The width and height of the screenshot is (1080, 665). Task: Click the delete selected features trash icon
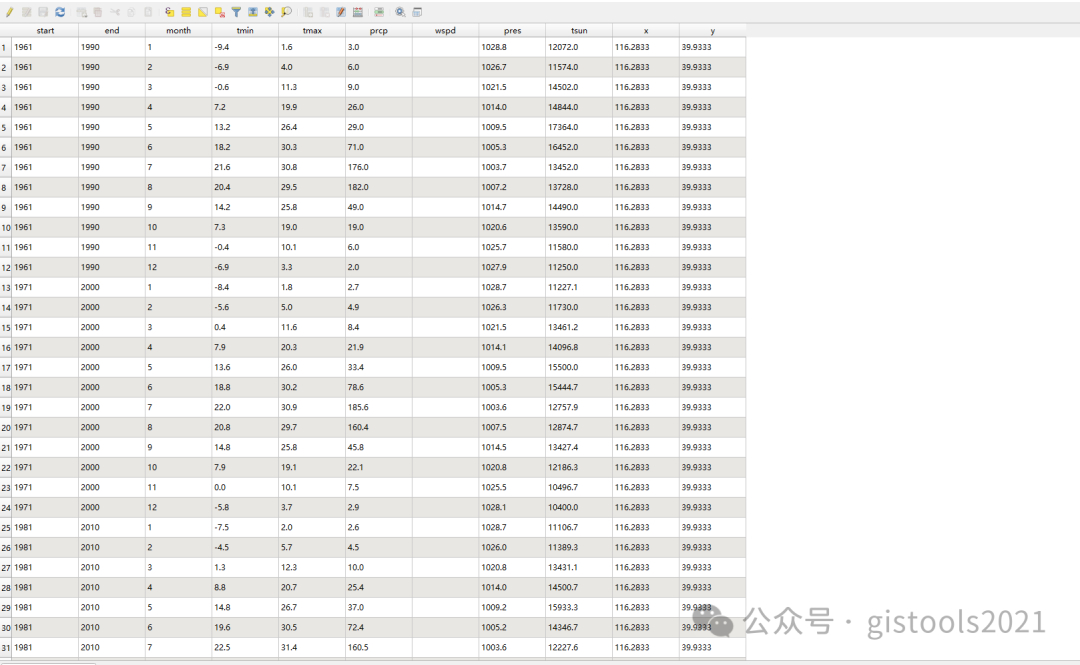point(98,12)
